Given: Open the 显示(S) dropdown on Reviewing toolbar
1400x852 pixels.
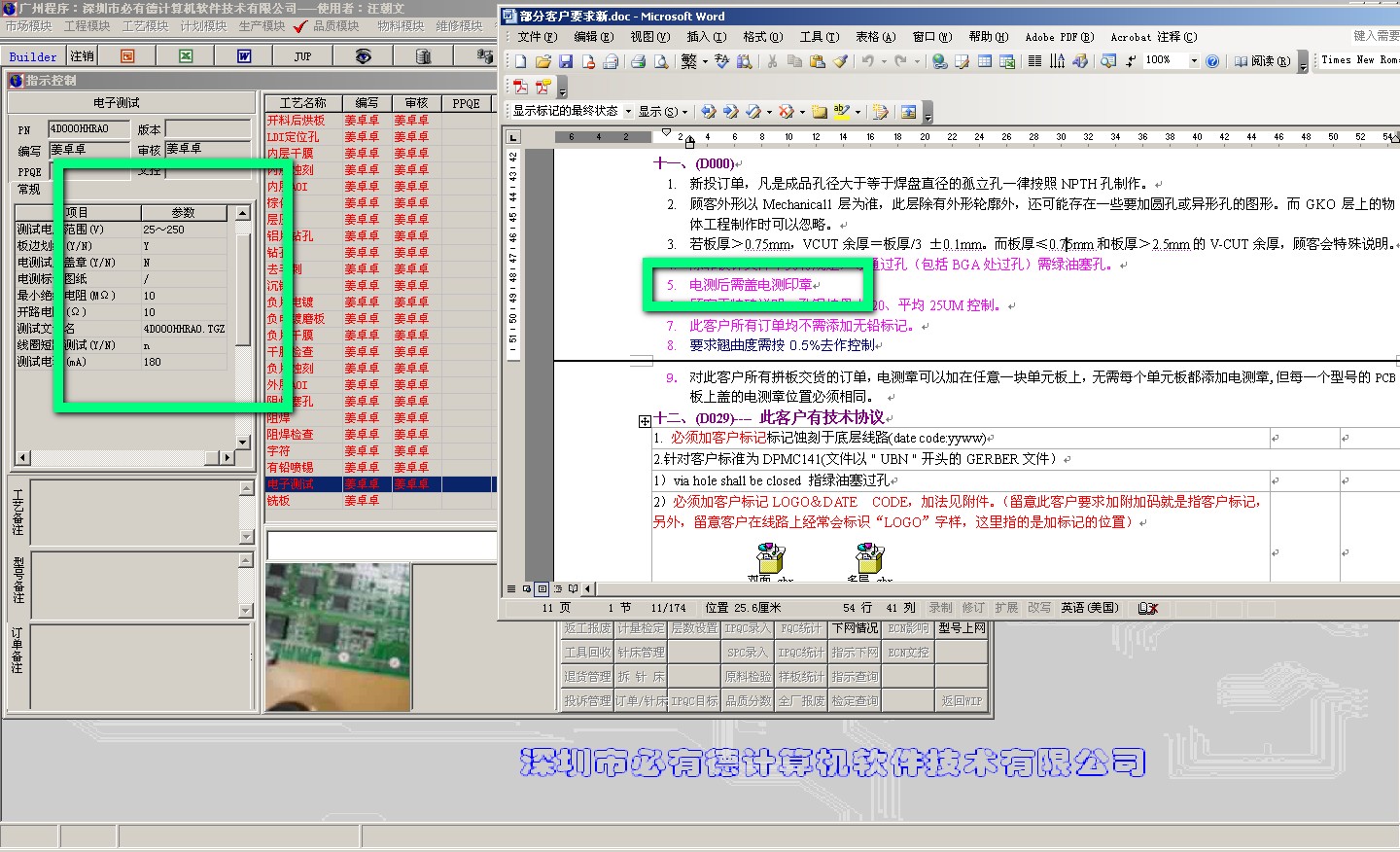Looking at the screenshot, I should coord(663,111).
